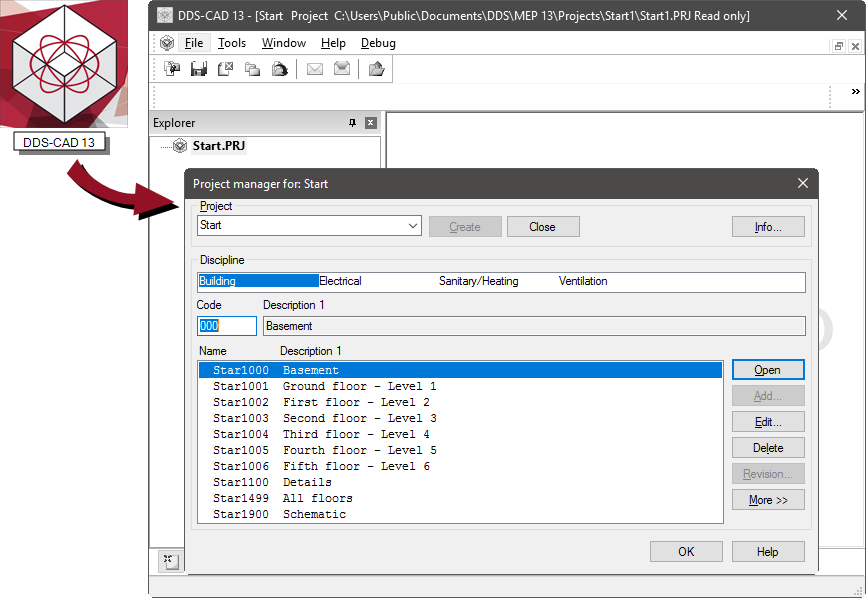The width and height of the screenshot is (866, 600).
Task: Click the greyed-out Revision... button
Action: click(768, 473)
